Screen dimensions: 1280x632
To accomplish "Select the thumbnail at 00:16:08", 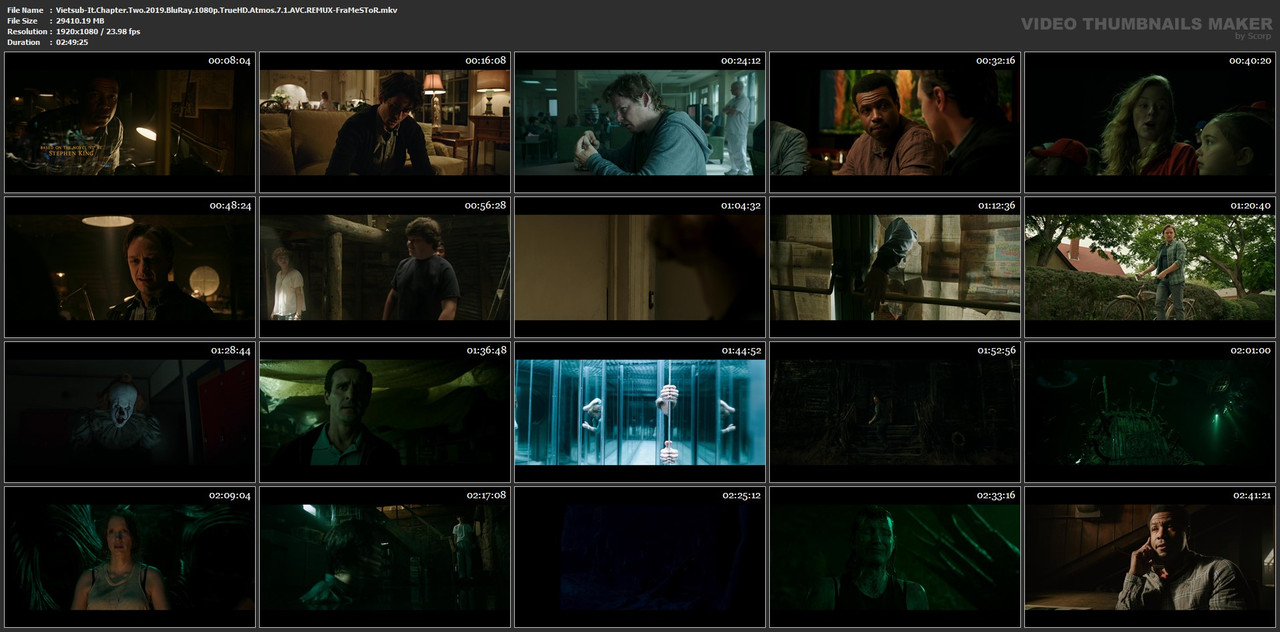I will pyautogui.click(x=385, y=123).
